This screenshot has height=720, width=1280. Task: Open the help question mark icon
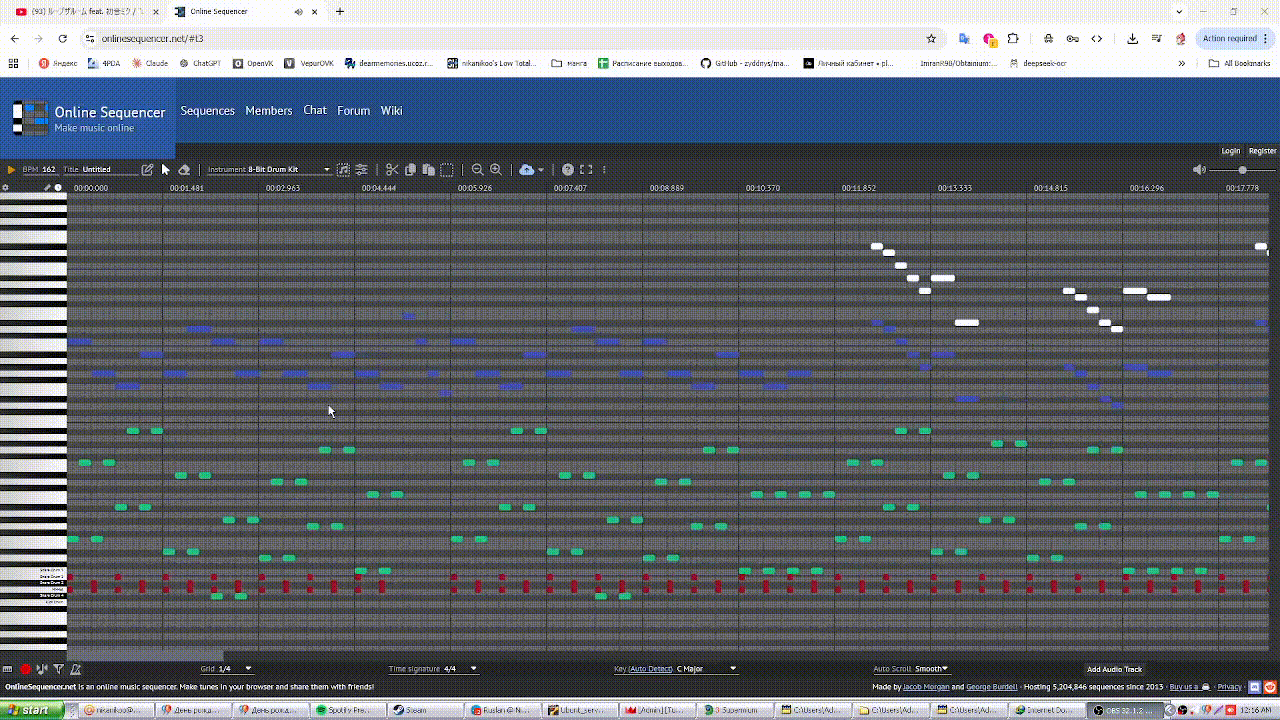click(568, 170)
